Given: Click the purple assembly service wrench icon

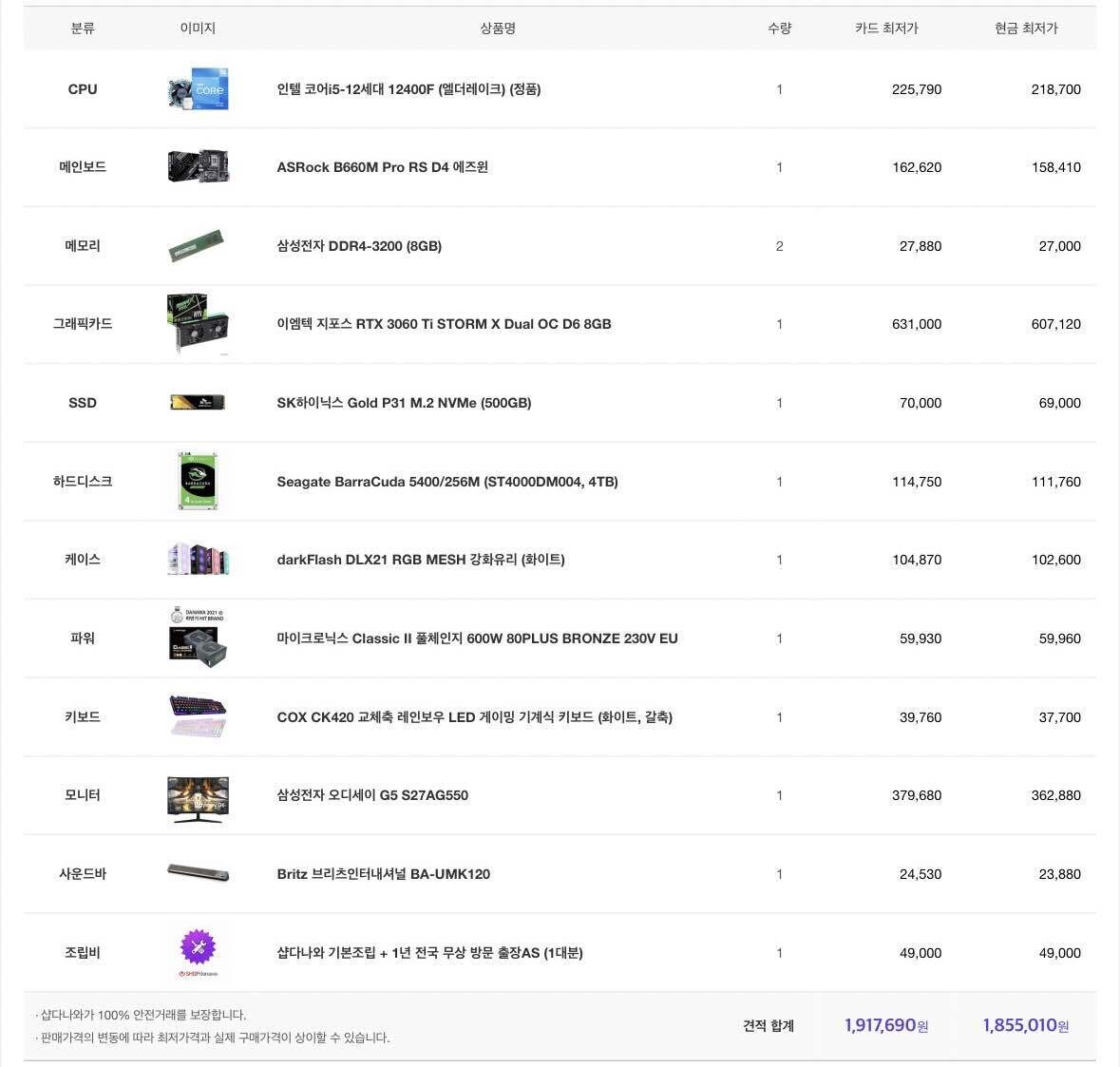Looking at the screenshot, I should pos(198,948).
